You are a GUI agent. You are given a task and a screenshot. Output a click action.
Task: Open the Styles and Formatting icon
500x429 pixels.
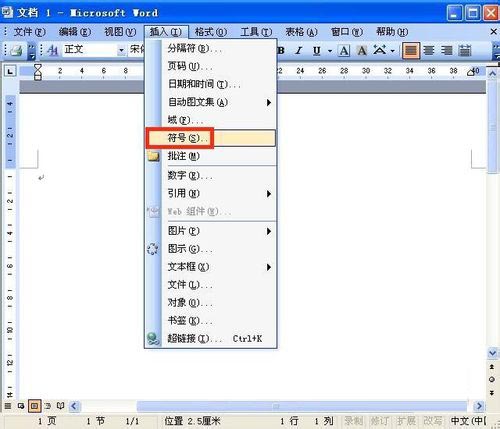(x=53, y=50)
